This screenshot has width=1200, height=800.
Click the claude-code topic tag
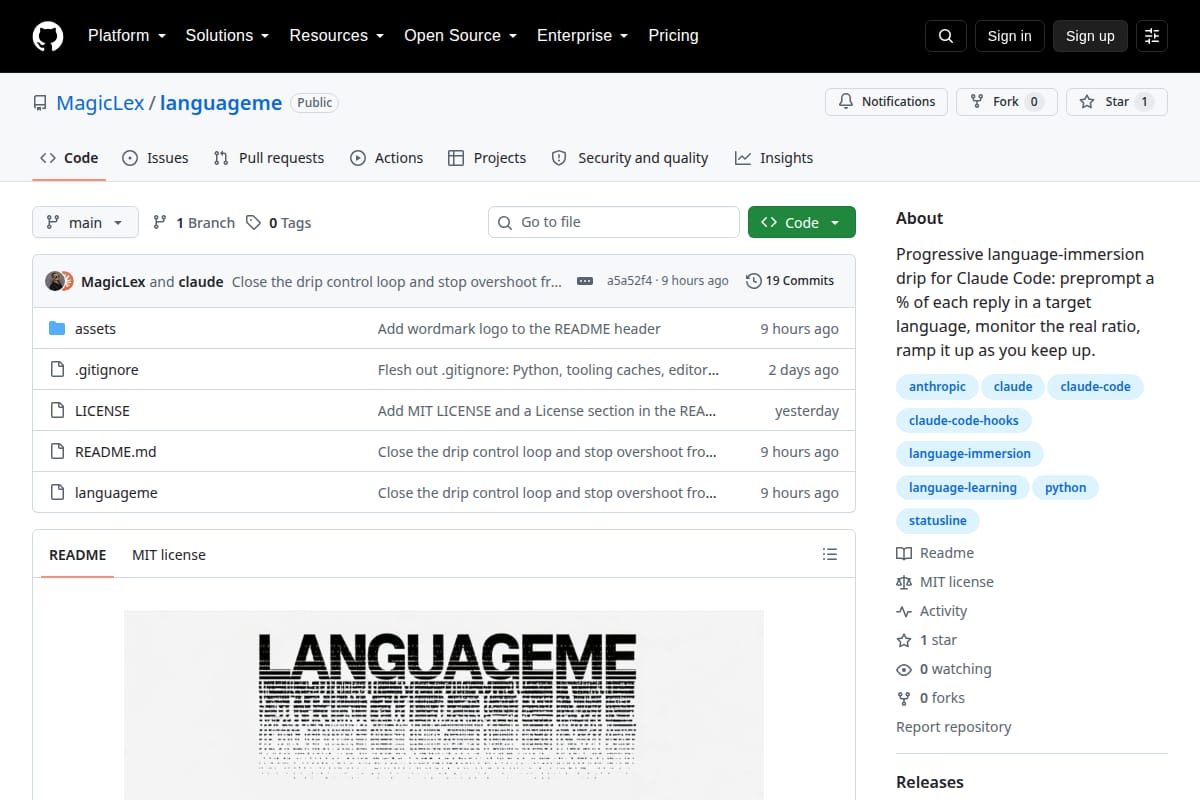(x=1095, y=387)
